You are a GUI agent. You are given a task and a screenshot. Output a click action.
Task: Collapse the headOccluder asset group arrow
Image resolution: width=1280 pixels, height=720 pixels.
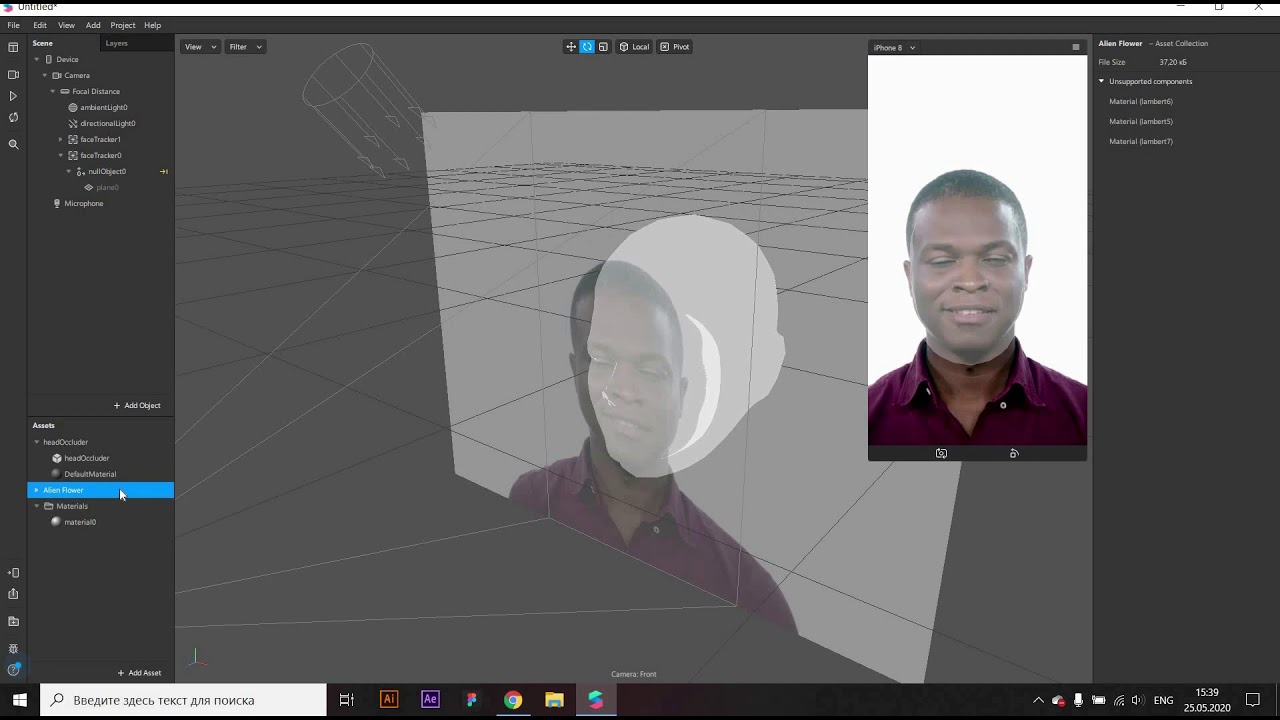click(x=37, y=442)
